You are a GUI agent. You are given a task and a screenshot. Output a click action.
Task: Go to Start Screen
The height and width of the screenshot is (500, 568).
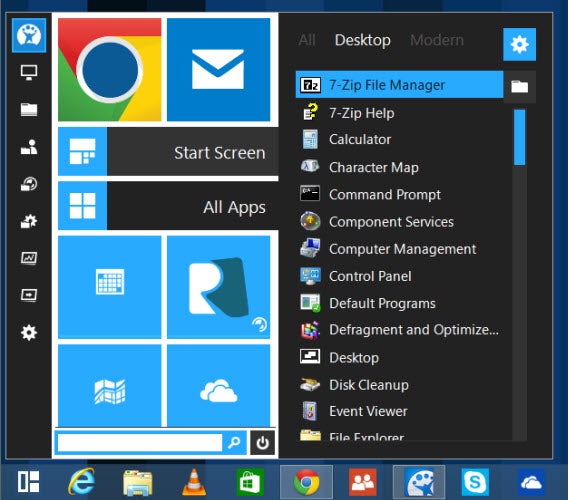[x=168, y=151]
